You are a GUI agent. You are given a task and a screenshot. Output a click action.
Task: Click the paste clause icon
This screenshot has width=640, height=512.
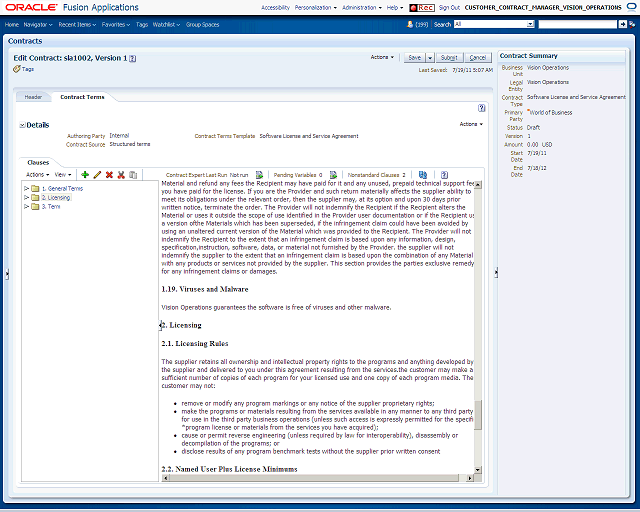(133, 175)
